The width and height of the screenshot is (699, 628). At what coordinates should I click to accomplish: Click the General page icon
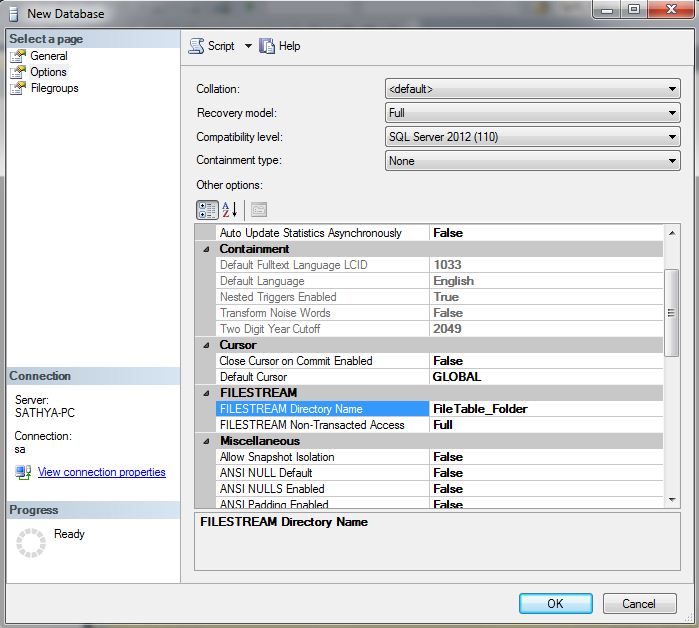pos(18,56)
